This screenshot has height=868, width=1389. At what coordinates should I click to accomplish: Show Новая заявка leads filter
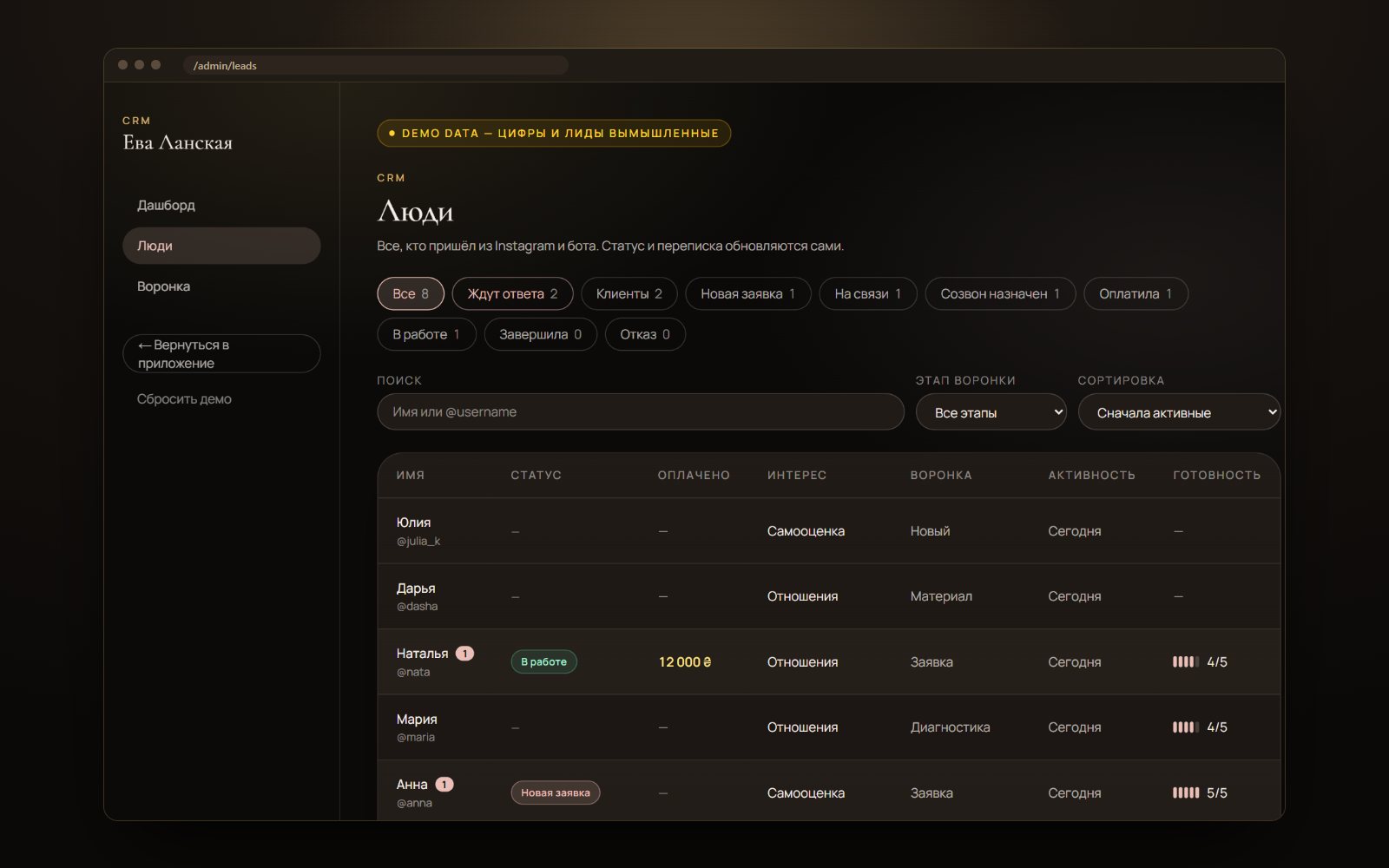[x=747, y=293]
